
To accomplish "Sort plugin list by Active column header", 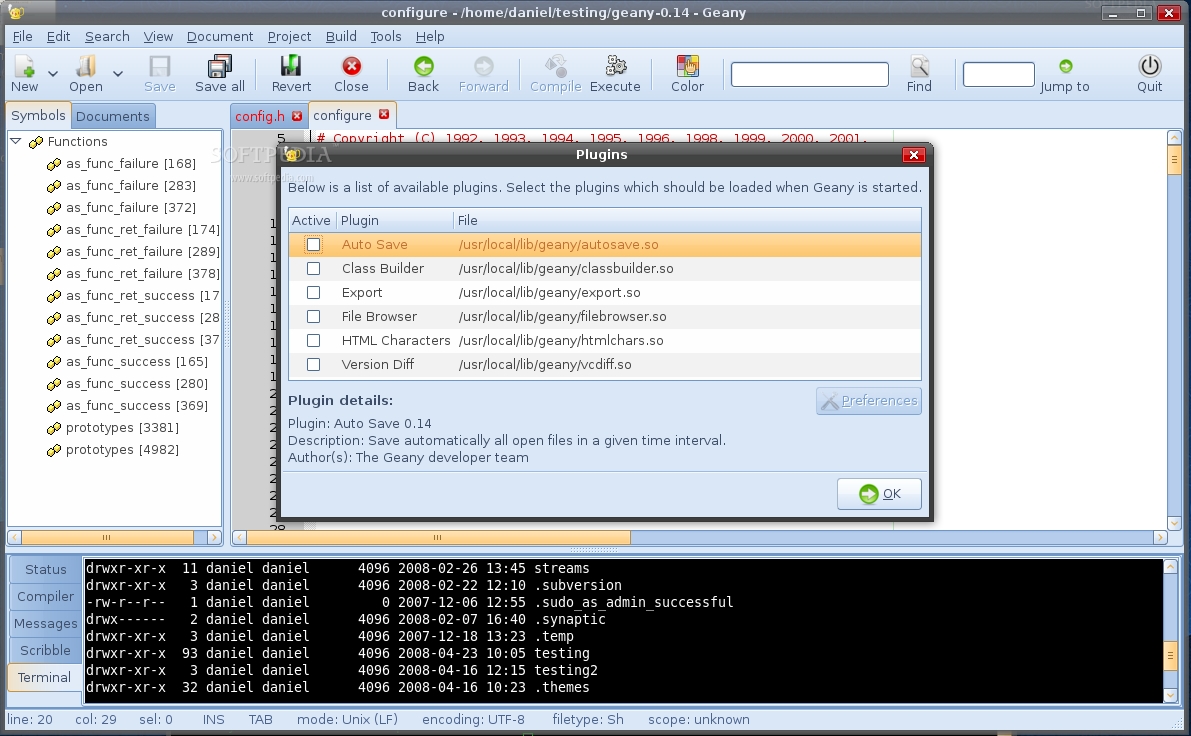I will [311, 220].
